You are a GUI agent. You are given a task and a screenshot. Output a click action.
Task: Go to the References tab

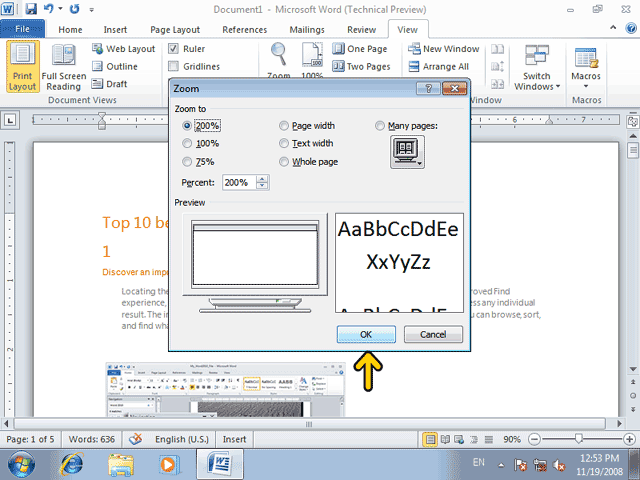(244, 30)
